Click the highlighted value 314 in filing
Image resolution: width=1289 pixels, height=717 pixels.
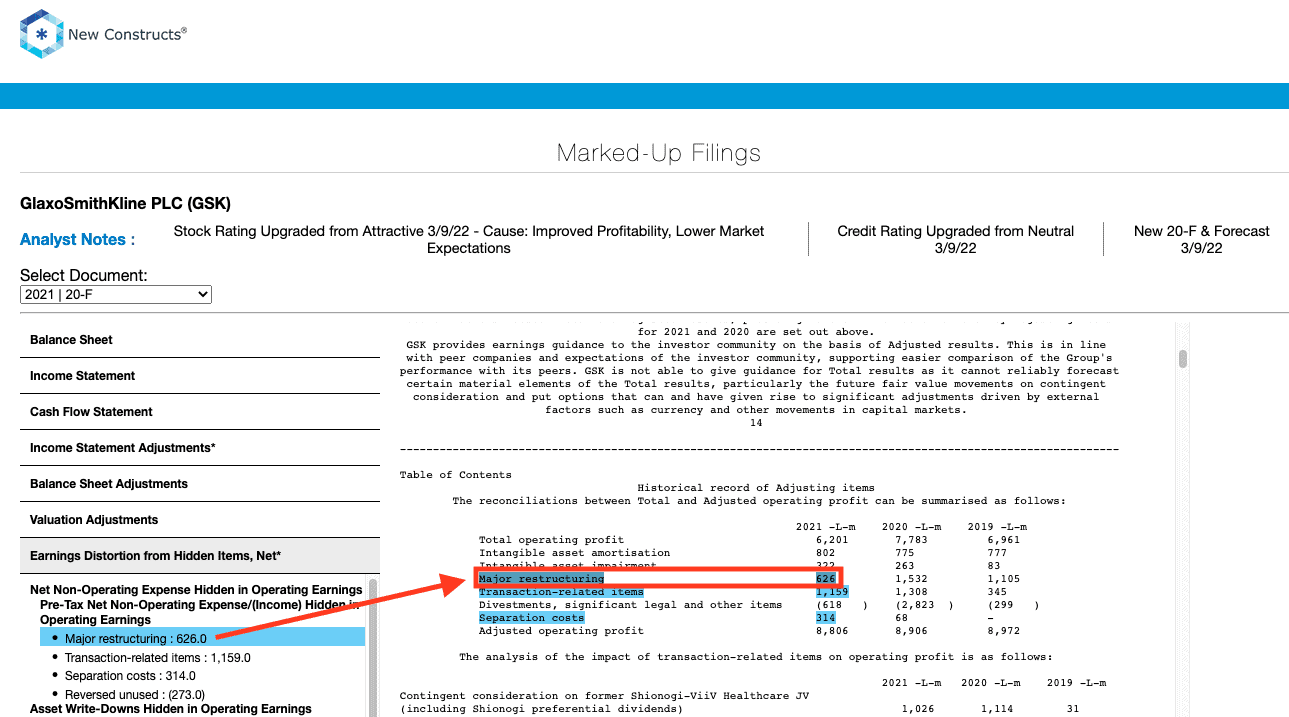(x=825, y=618)
